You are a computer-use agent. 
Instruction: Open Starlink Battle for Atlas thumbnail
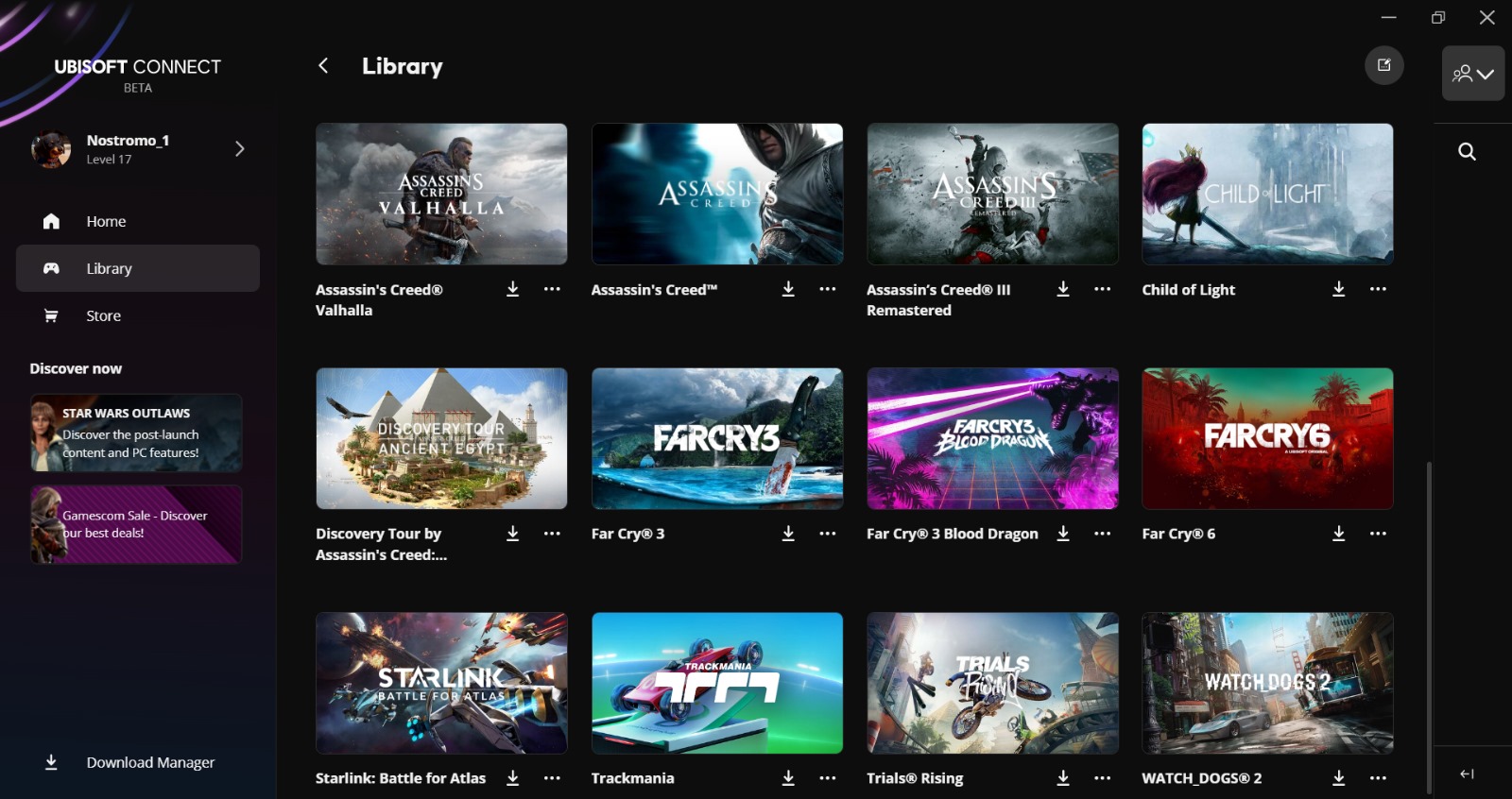click(441, 683)
